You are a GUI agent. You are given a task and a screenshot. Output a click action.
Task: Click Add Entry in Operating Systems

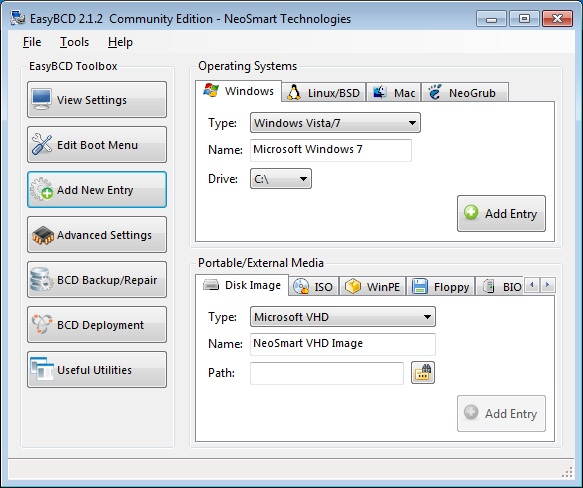[501, 214]
